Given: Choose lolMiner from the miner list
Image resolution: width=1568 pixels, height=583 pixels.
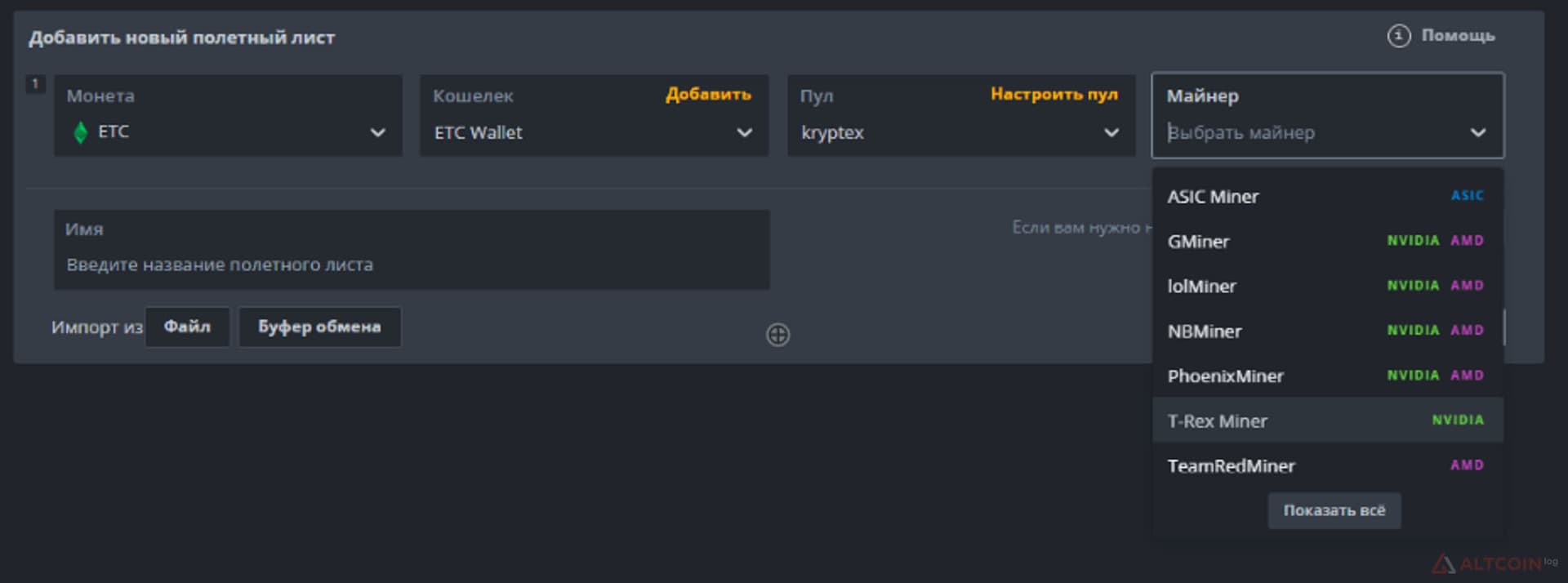Looking at the screenshot, I should 1327,287.
